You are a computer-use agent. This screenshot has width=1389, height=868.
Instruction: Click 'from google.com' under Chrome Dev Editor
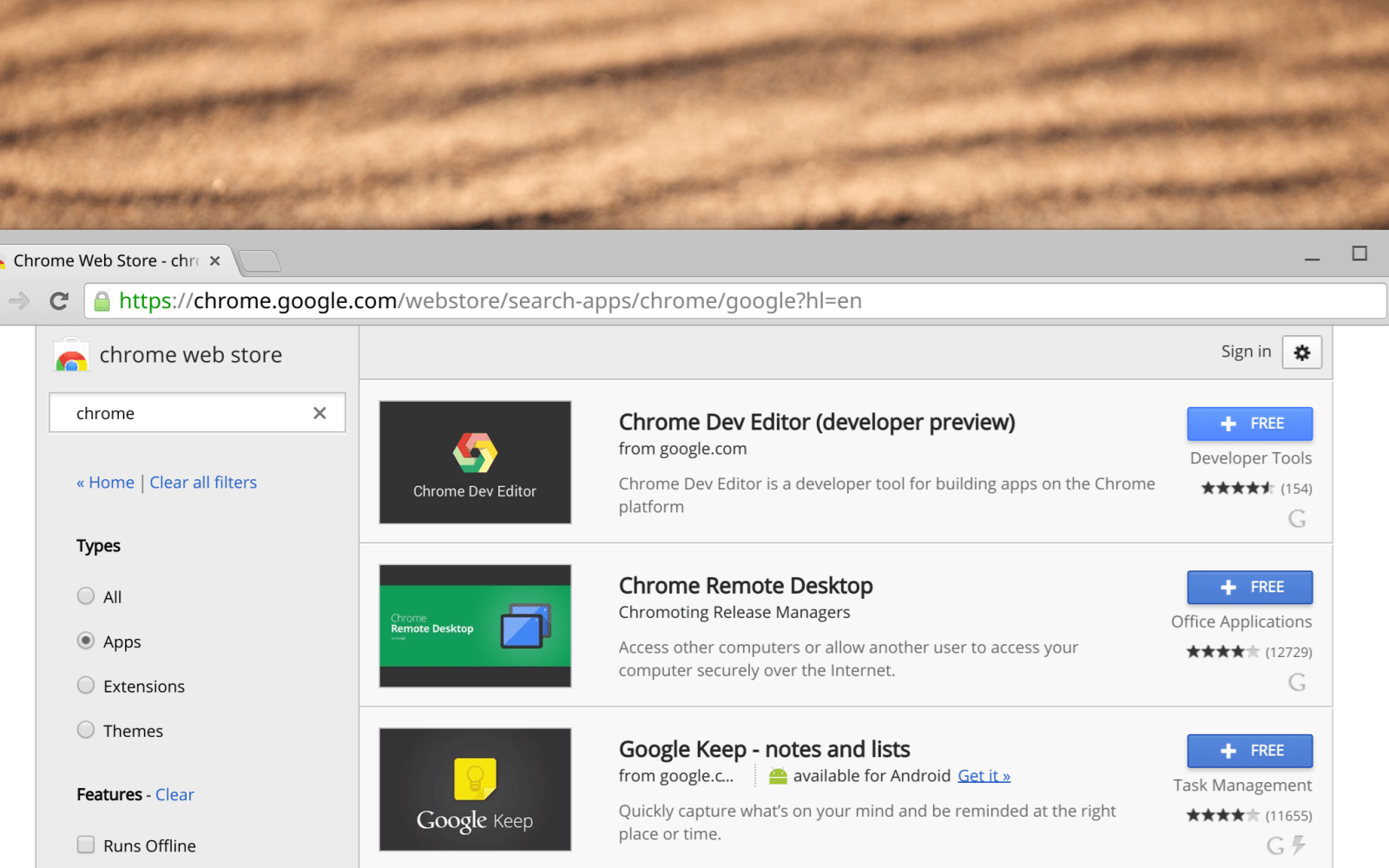[682, 449]
